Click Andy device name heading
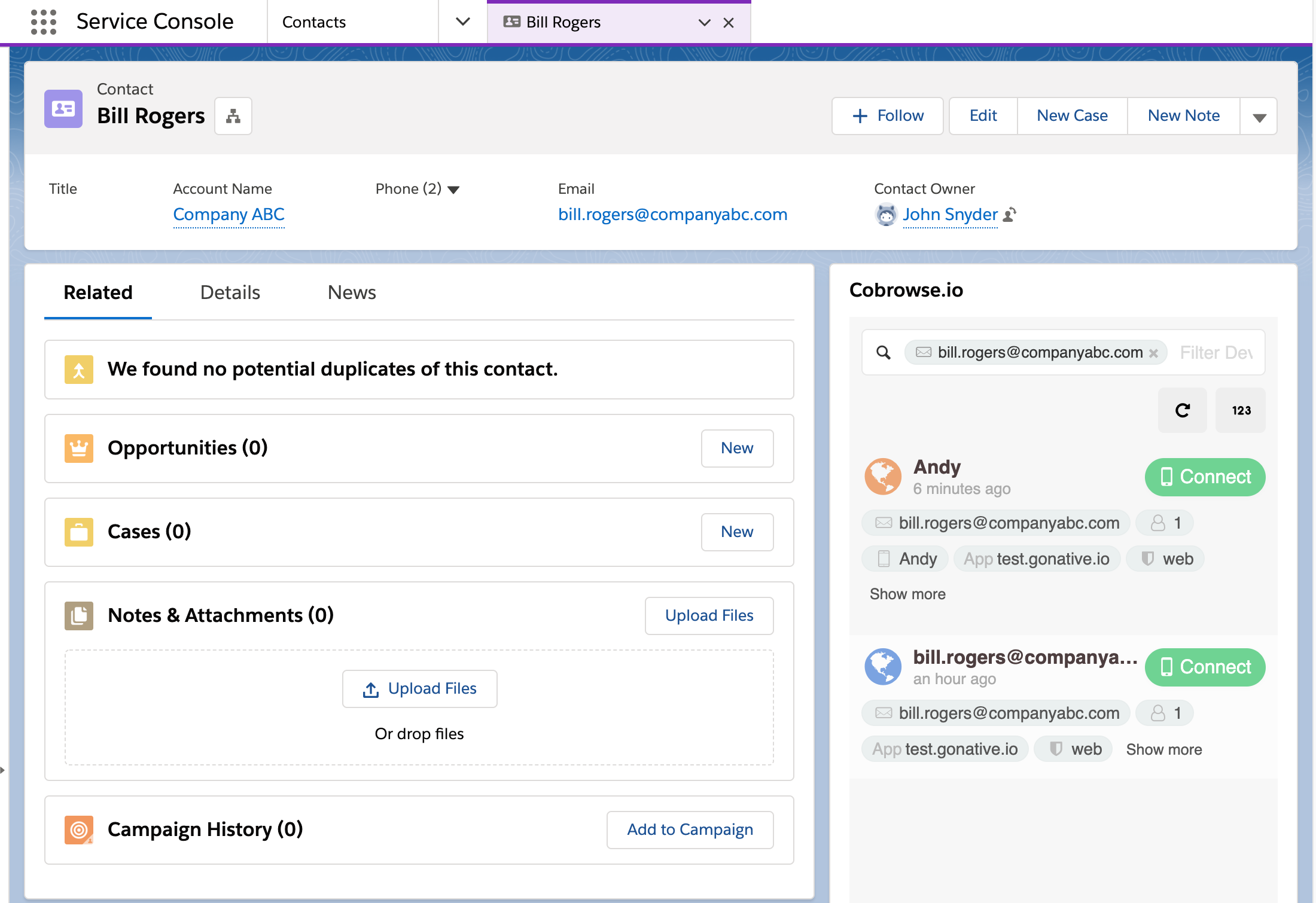The width and height of the screenshot is (1316, 903). point(937,467)
